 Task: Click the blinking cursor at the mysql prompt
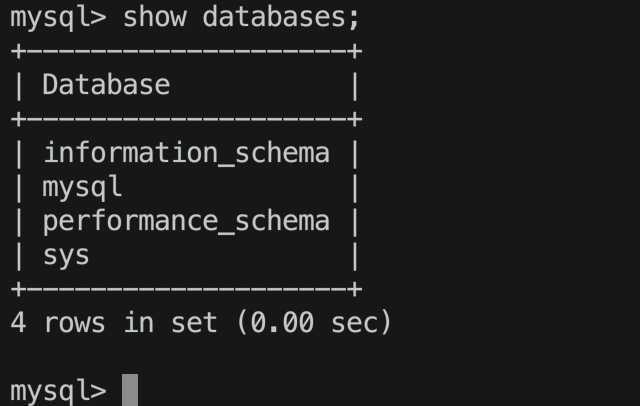click(x=130, y=390)
